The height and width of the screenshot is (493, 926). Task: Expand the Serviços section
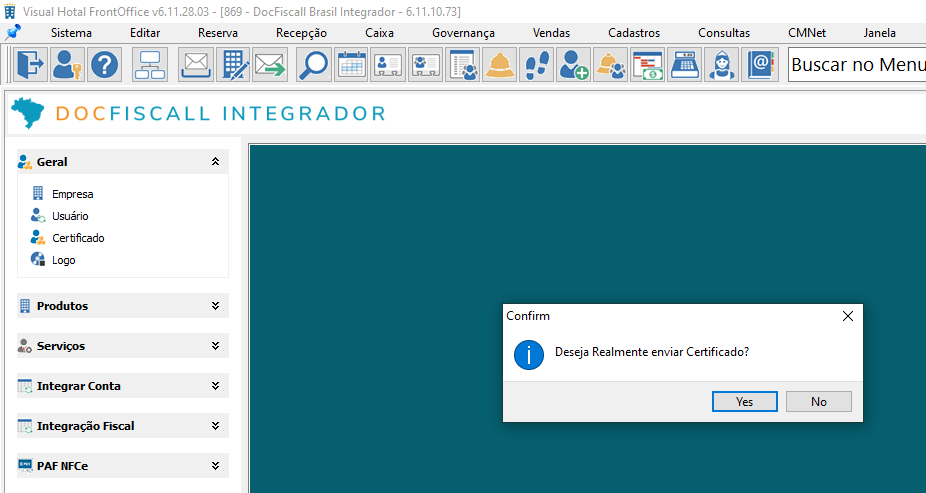(123, 346)
